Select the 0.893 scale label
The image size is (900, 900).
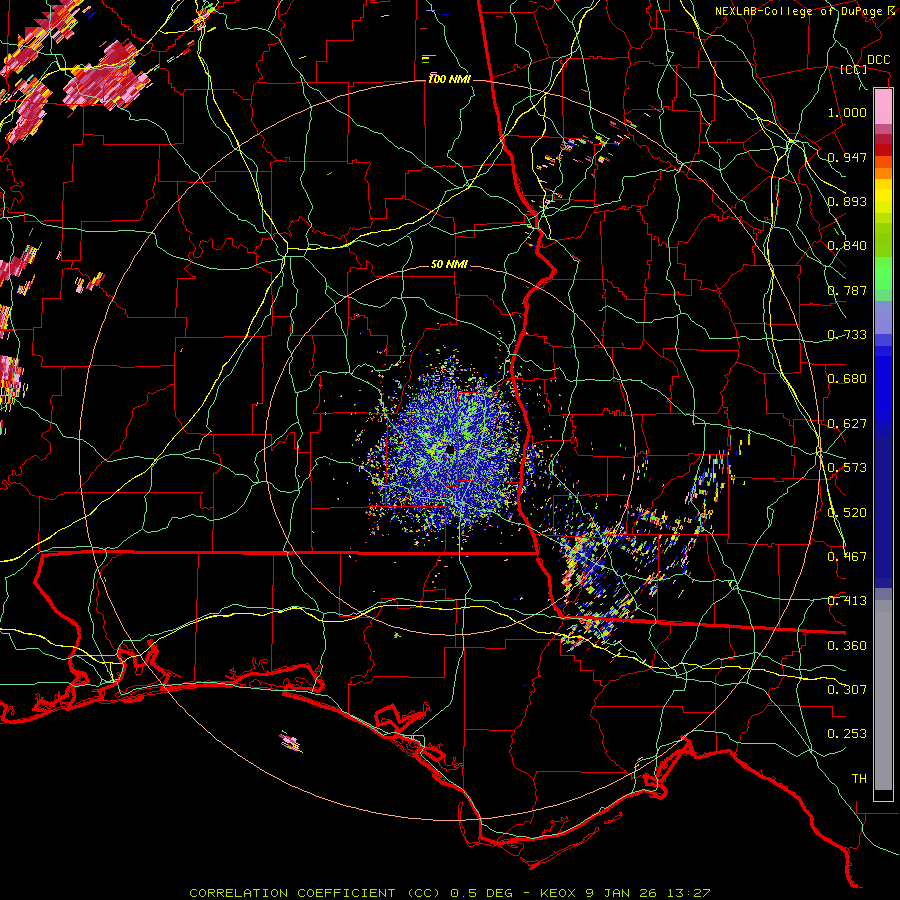click(x=847, y=201)
